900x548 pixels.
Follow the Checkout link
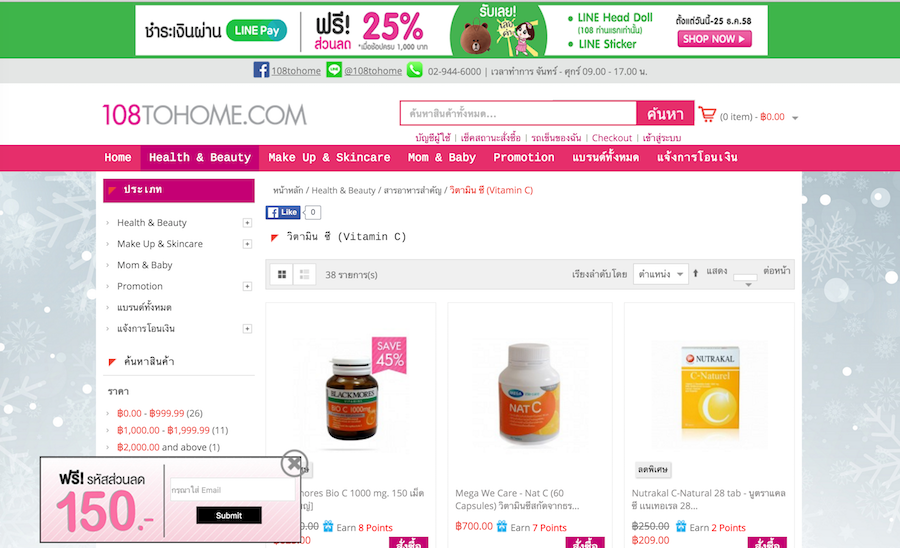pos(611,138)
